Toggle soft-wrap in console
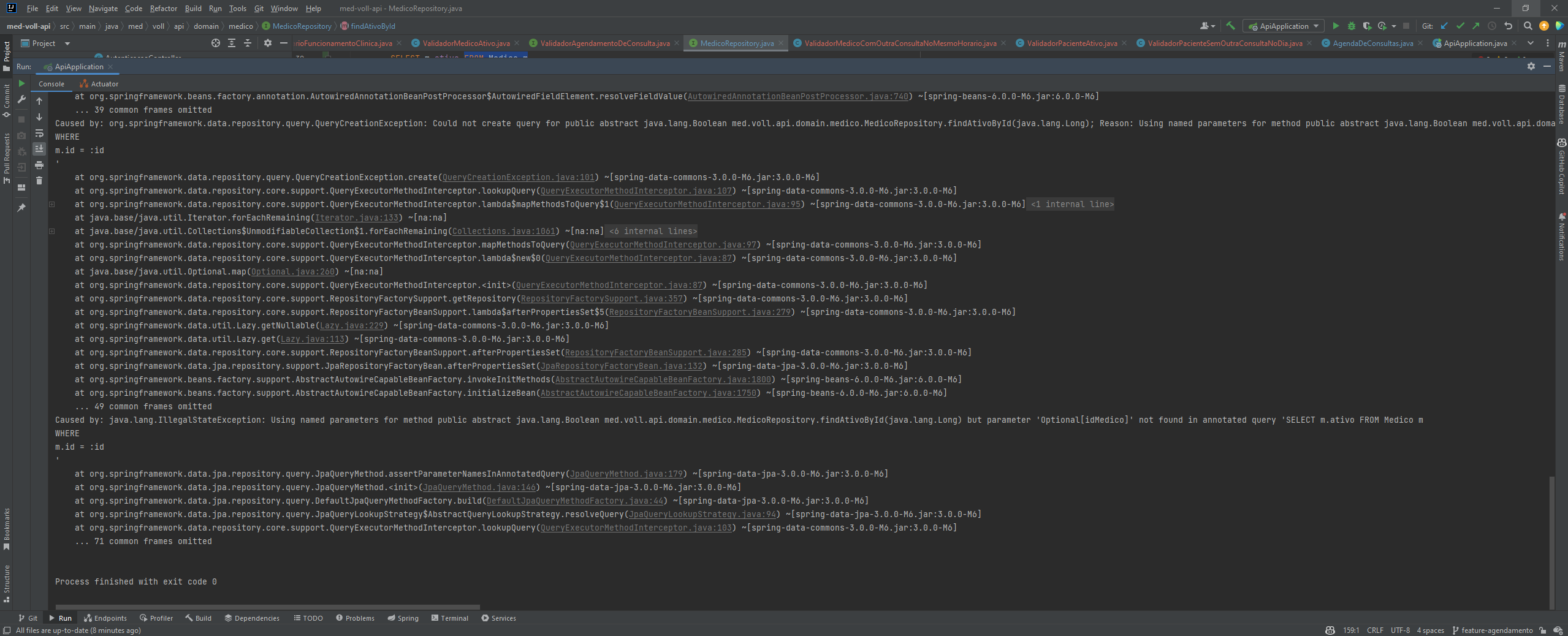Viewport: 1568px width, 636px height. coord(39,133)
